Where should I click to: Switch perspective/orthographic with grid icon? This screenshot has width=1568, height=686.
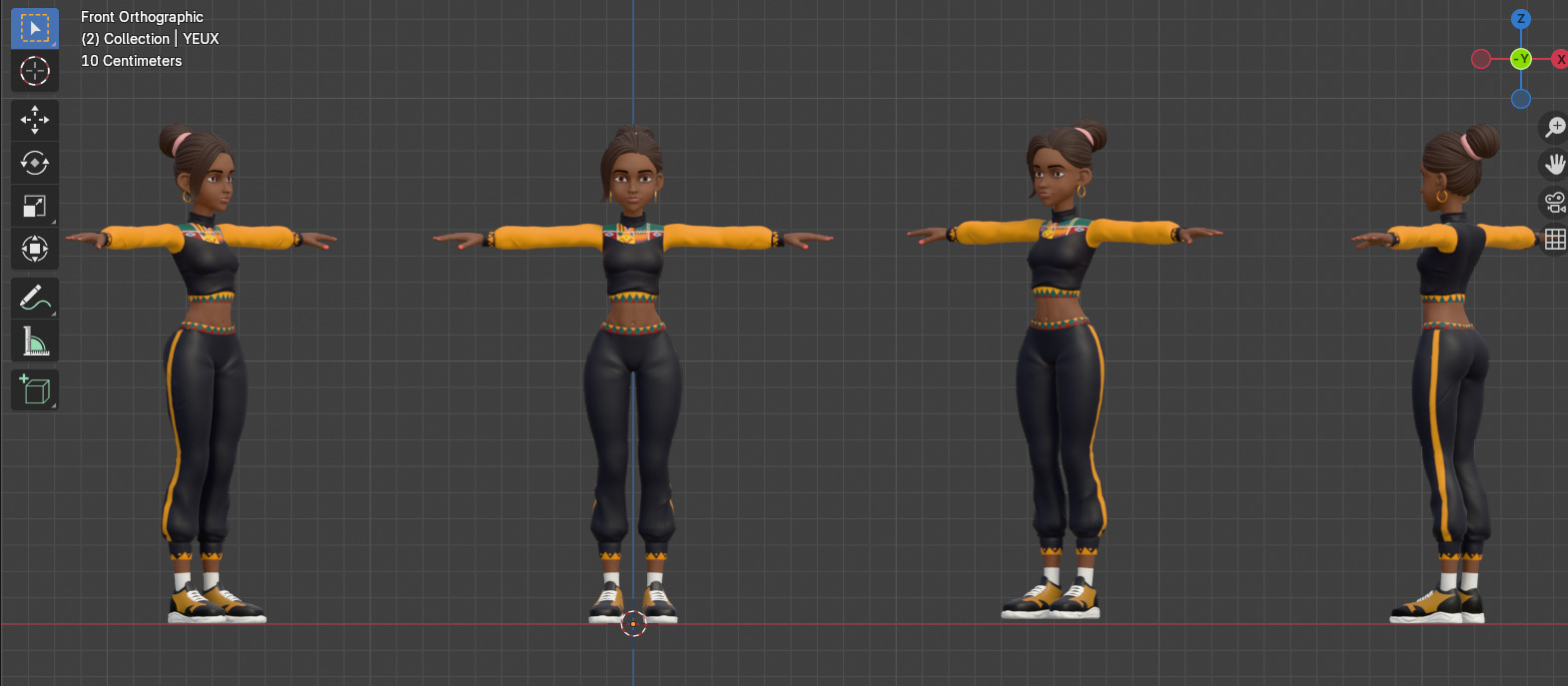tap(1554, 240)
